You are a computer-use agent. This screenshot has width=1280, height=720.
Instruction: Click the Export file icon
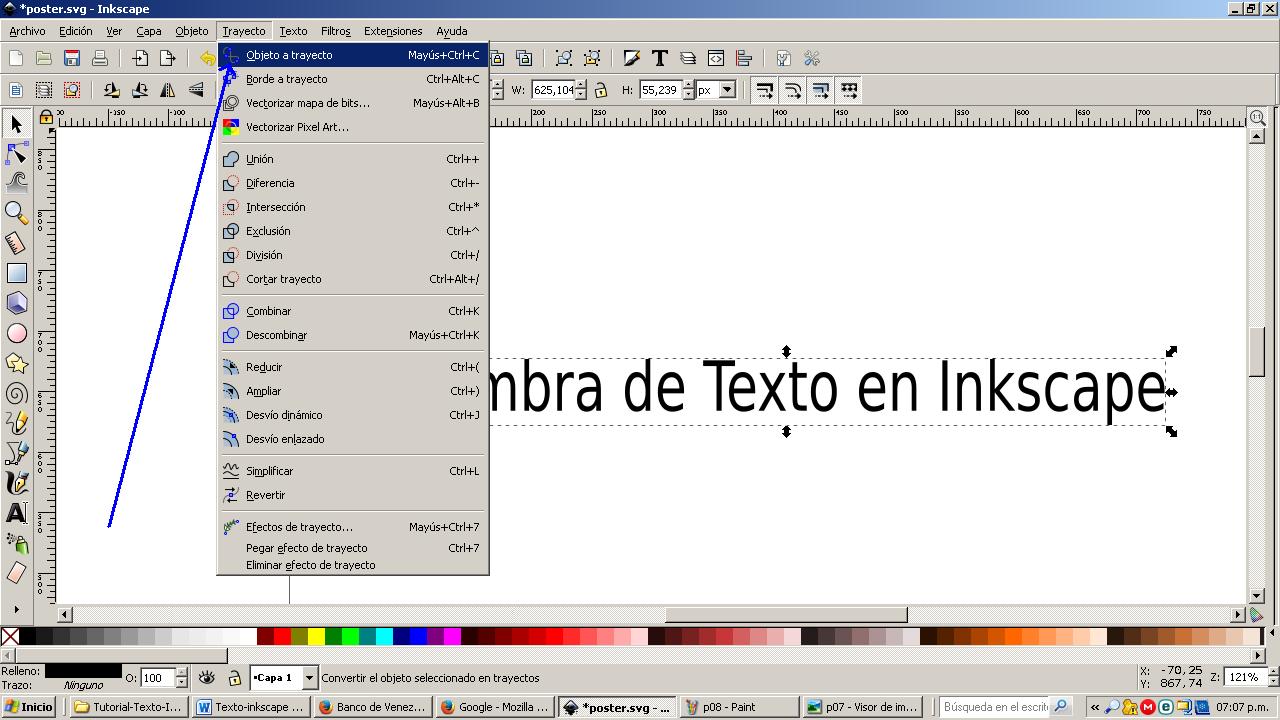[168, 59]
